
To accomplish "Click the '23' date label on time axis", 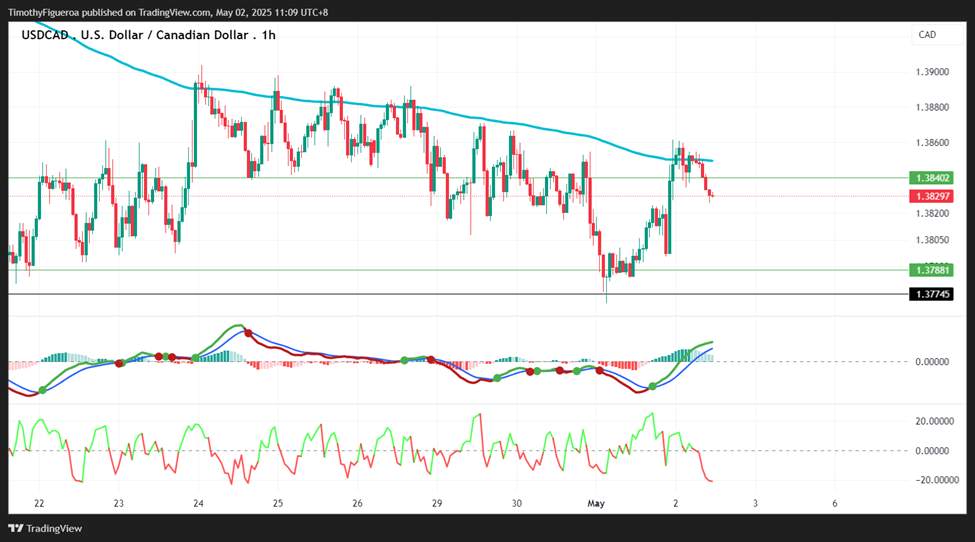I will (x=119, y=503).
